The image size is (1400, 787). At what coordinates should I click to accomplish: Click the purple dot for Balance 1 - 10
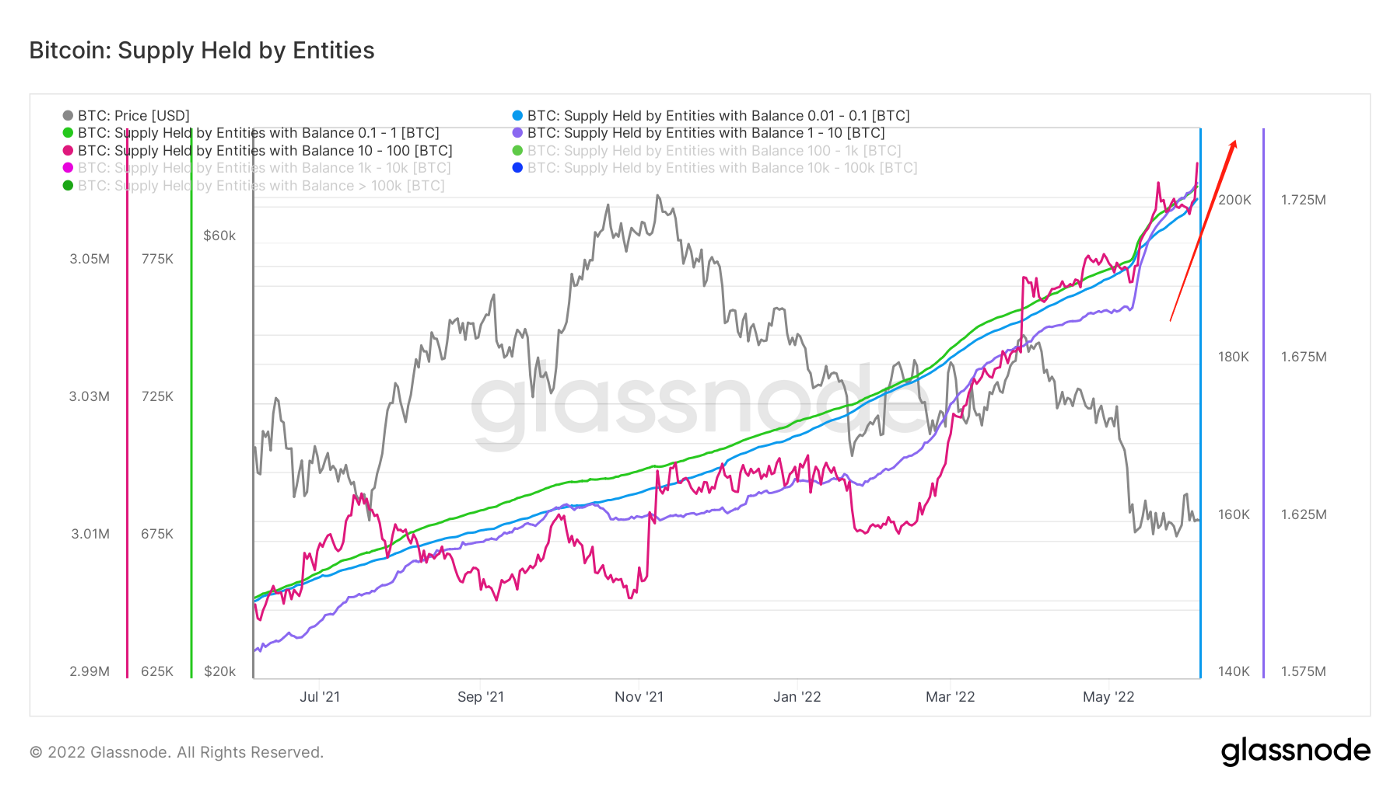coord(517,133)
